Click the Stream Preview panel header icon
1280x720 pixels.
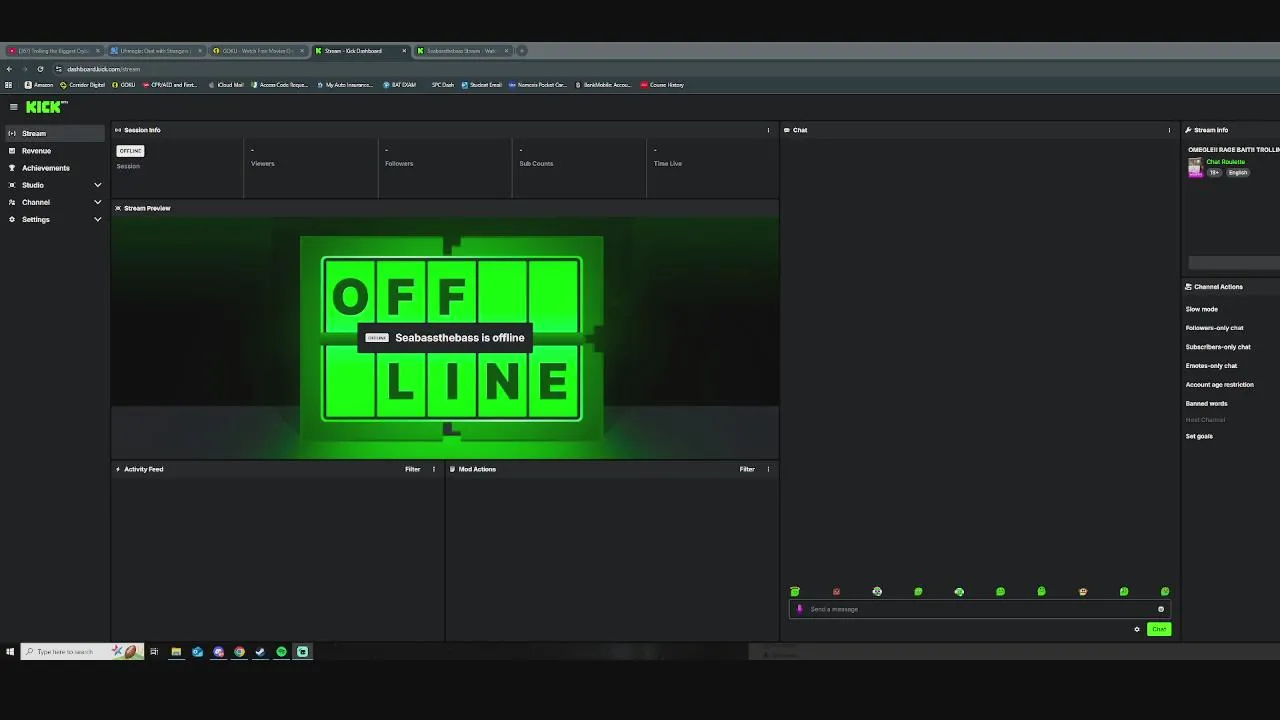[x=118, y=208]
